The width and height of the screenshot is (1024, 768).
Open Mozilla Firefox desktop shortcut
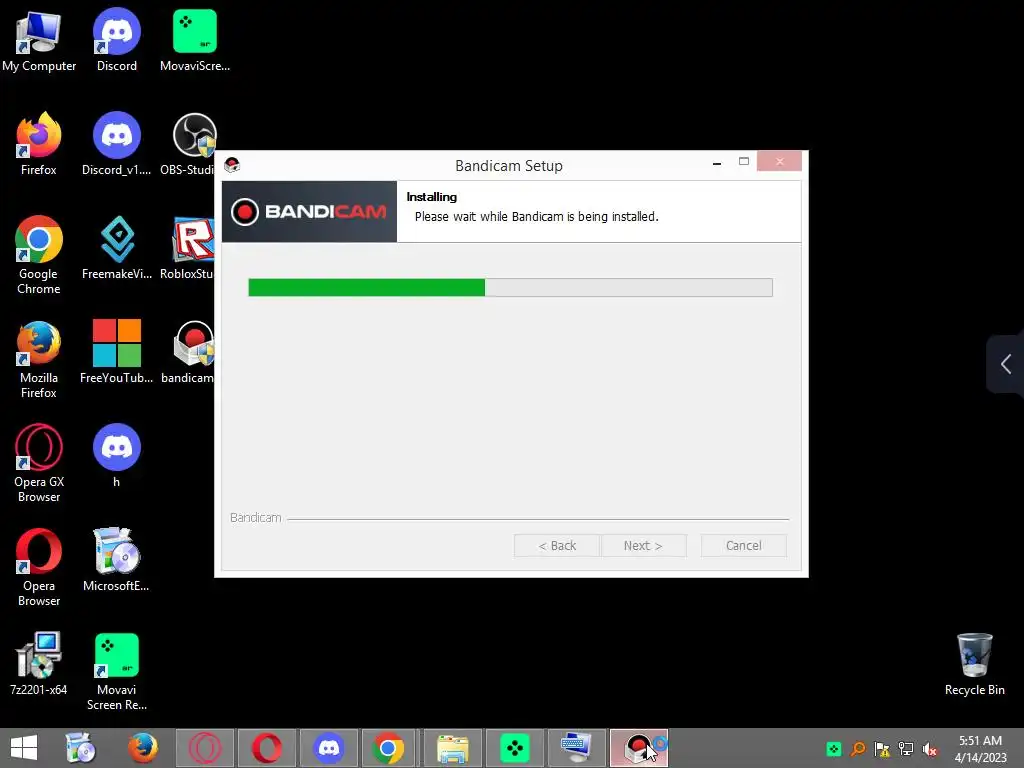tap(39, 359)
